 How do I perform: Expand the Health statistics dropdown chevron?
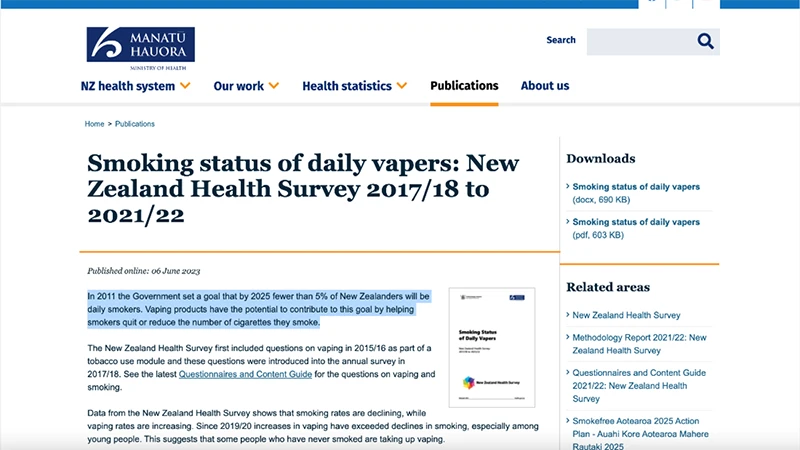(402, 86)
